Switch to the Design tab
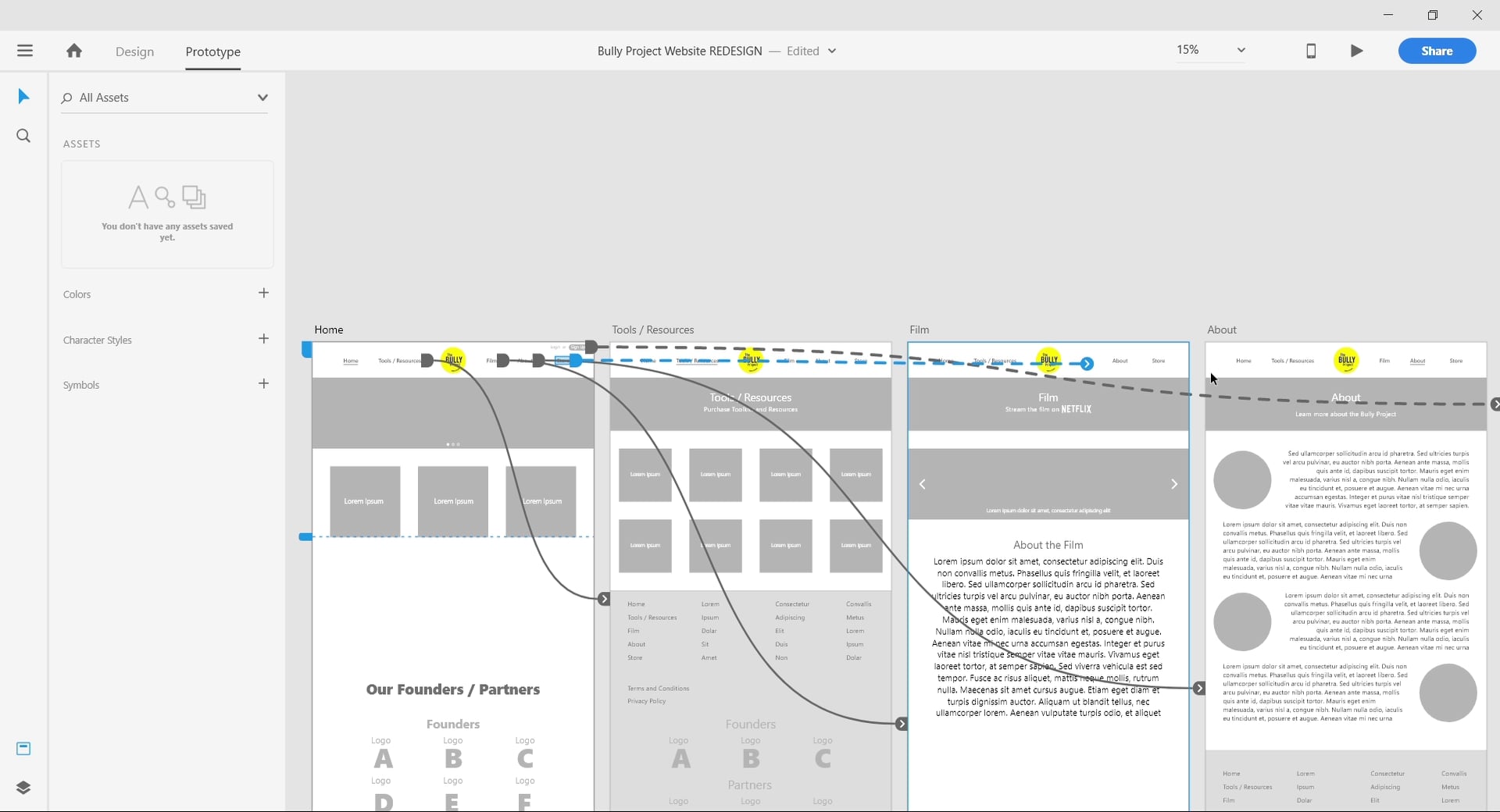Screen dimensions: 1500x812 (x=134, y=52)
